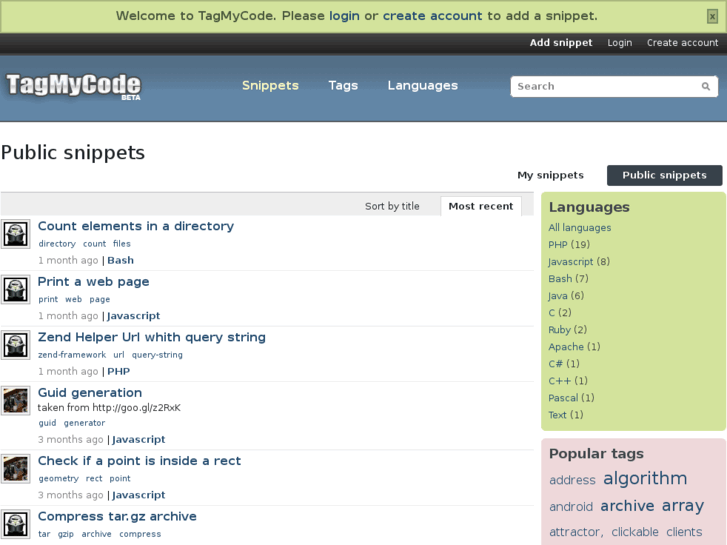The width and height of the screenshot is (727, 545).
Task: Click PHP language link under Zend Helper
Action: pyautogui.click(x=119, y=372)
